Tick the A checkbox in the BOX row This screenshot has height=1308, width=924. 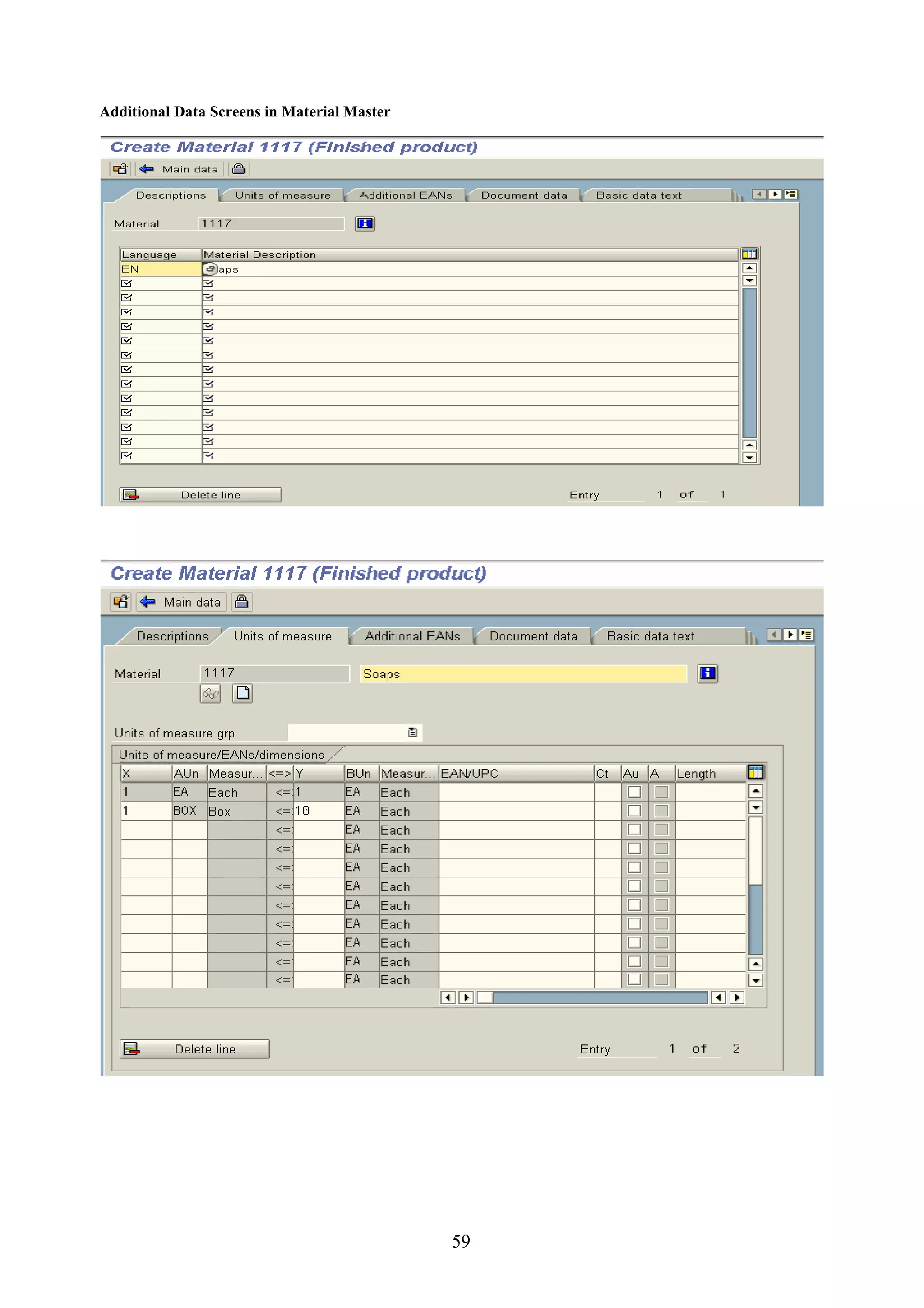point(661,811)
